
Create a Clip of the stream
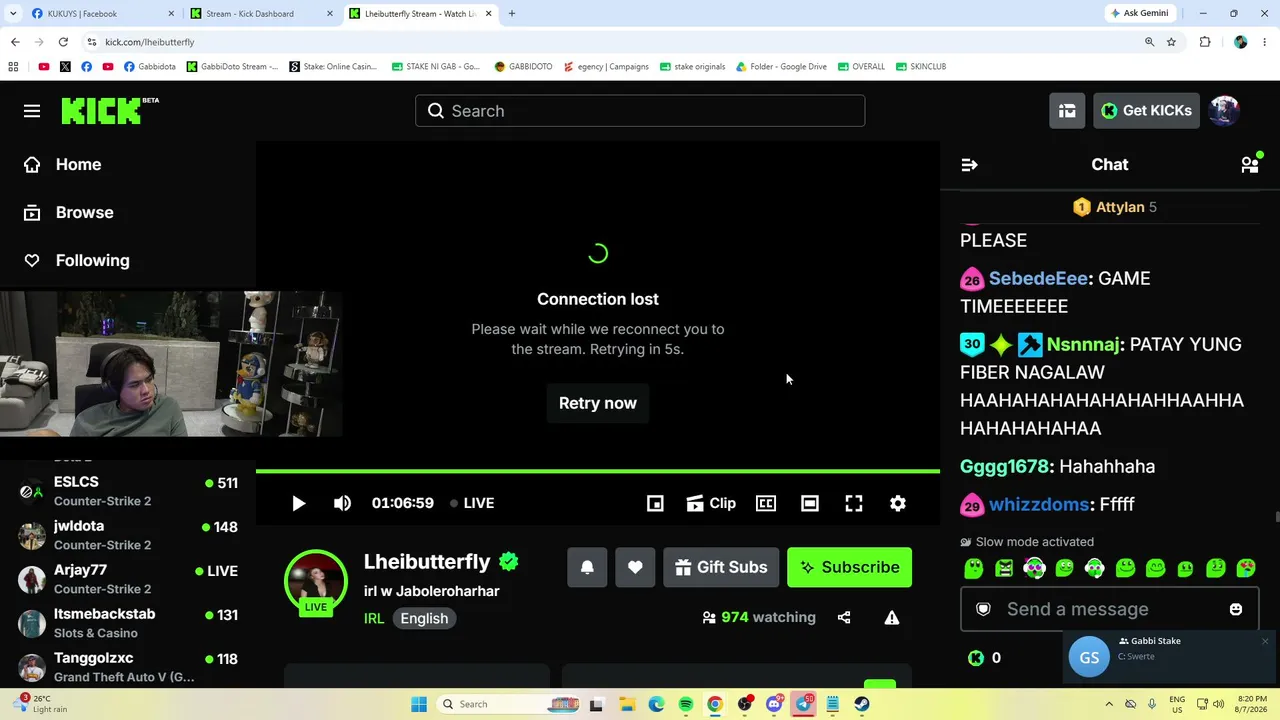[x=711, y=503]
